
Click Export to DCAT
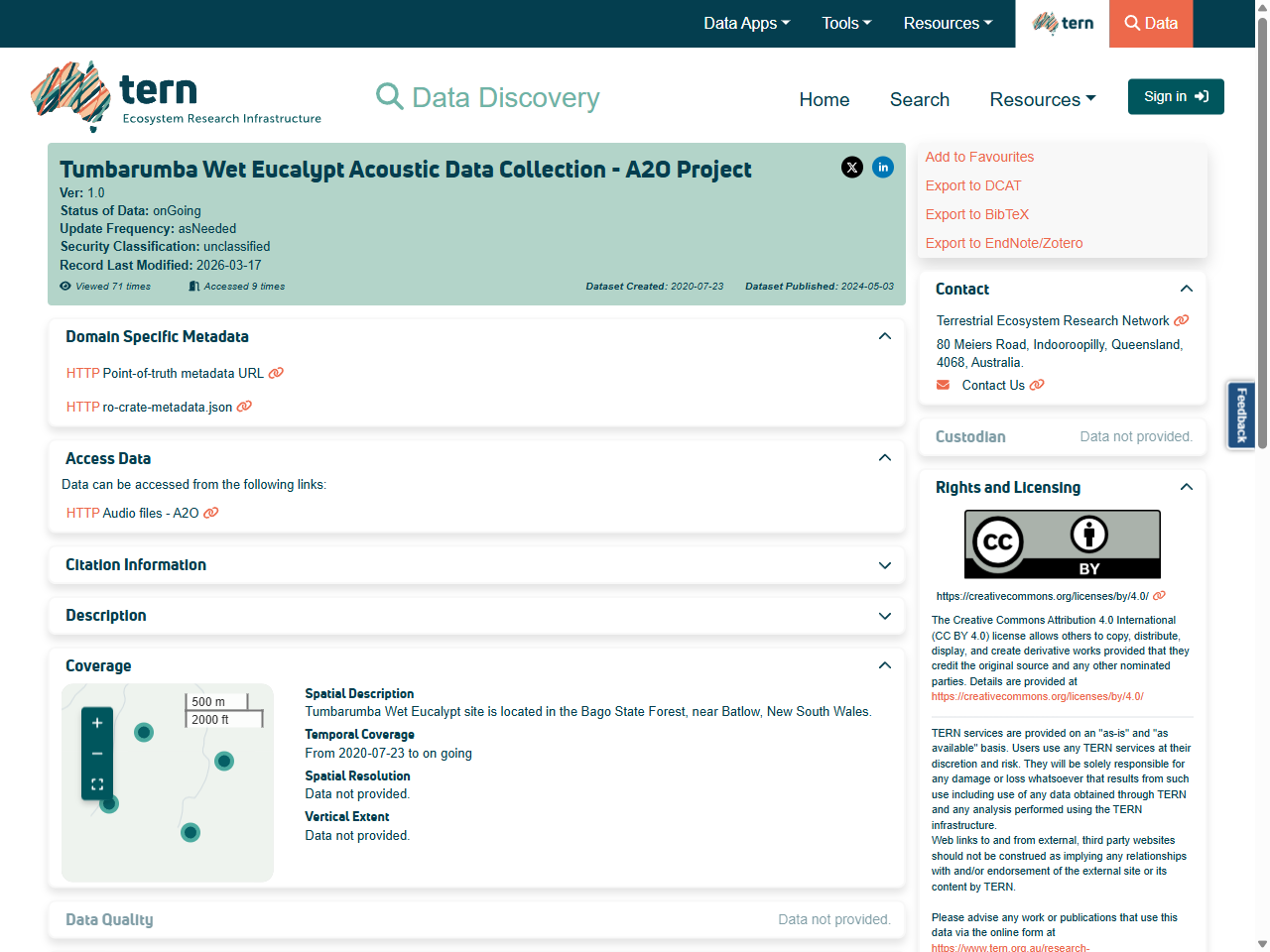click(973, 185)
